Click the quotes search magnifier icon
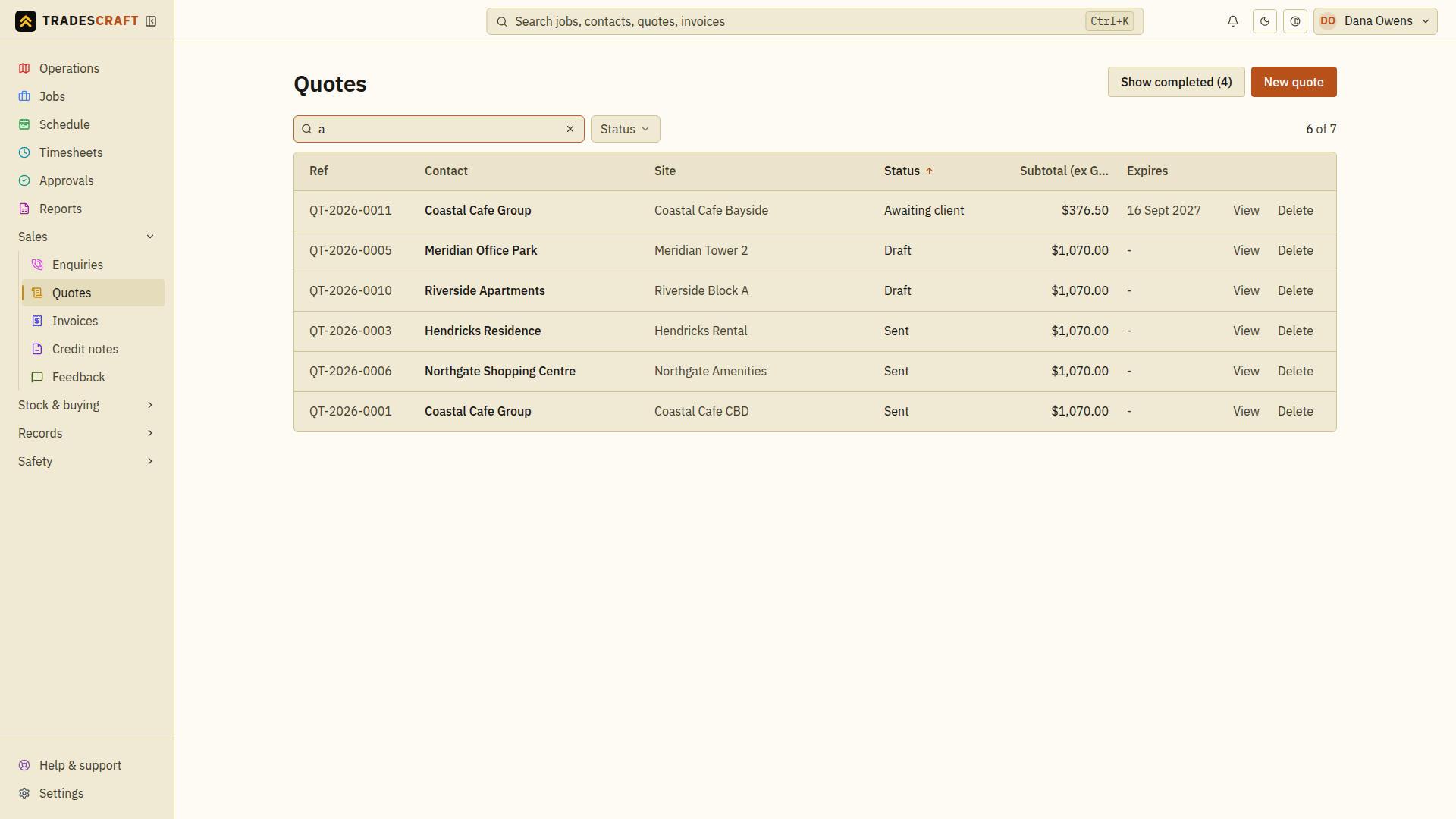The image size is (1456, 819). (307, 129)
